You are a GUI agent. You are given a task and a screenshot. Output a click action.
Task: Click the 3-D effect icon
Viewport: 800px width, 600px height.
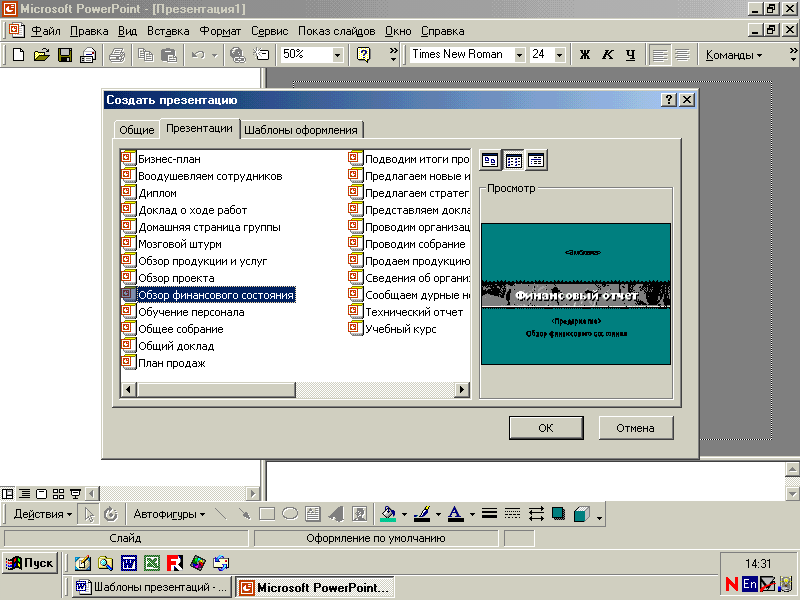582,514
